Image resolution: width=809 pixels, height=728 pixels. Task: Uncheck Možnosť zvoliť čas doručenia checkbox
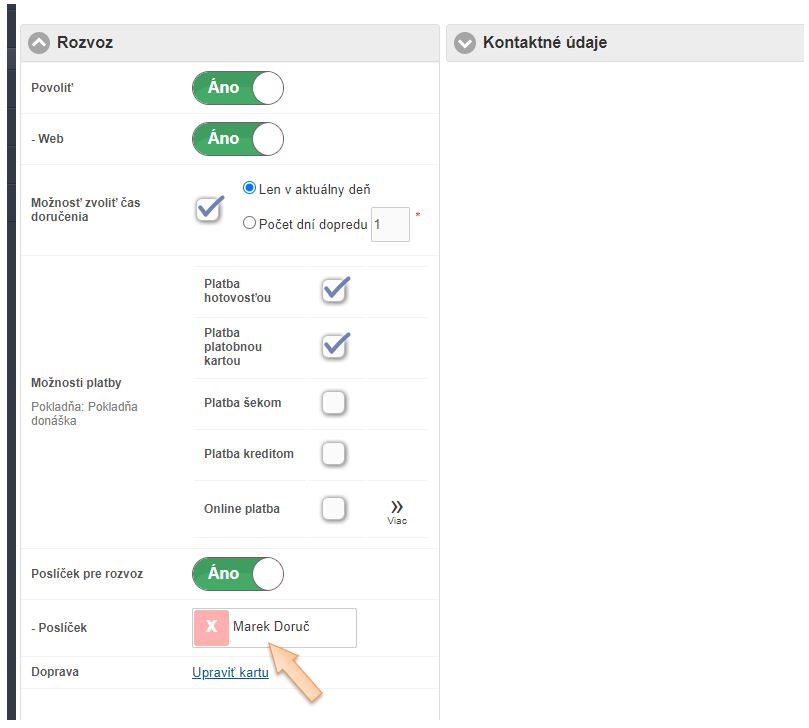209,209
